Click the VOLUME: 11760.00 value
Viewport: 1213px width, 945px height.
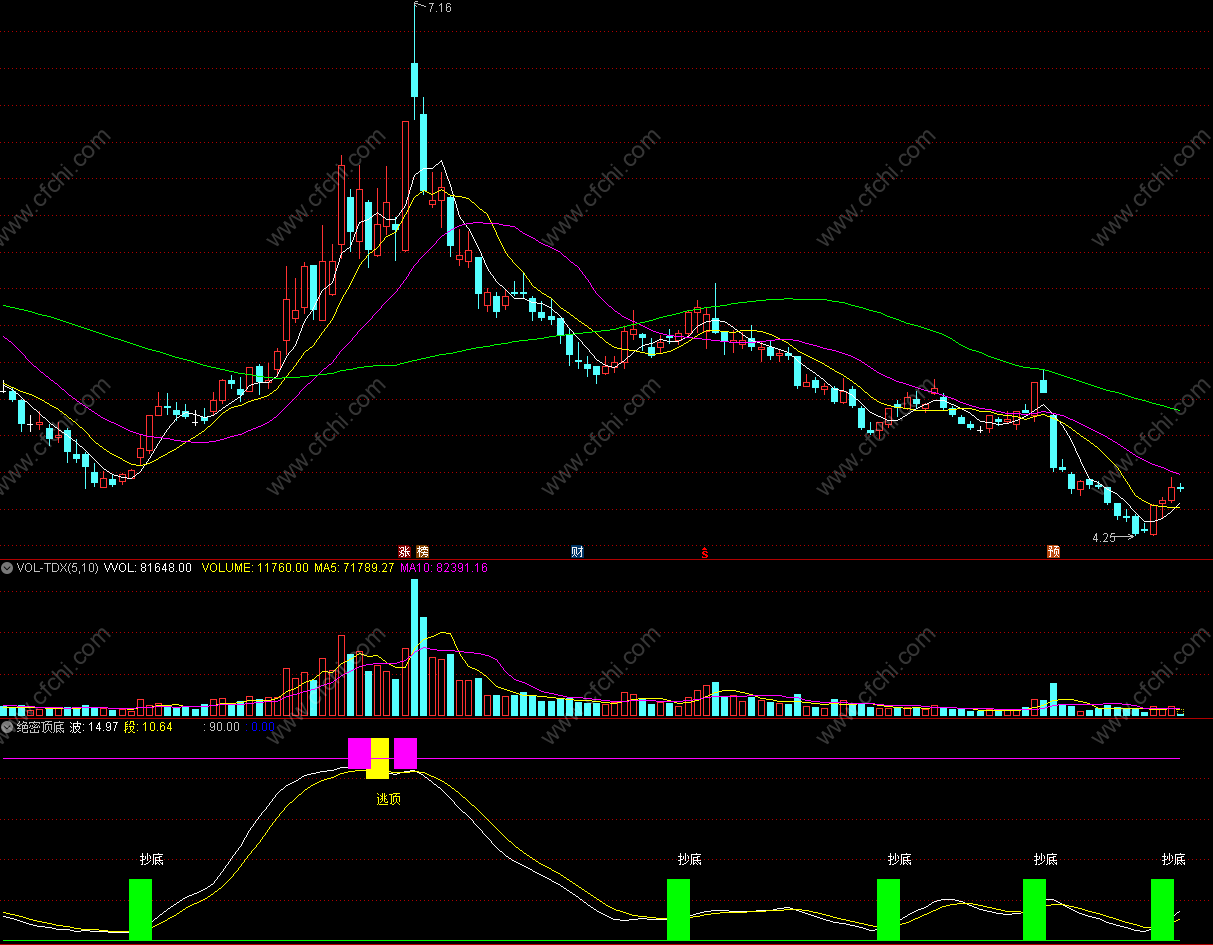[x=255, y=568]
